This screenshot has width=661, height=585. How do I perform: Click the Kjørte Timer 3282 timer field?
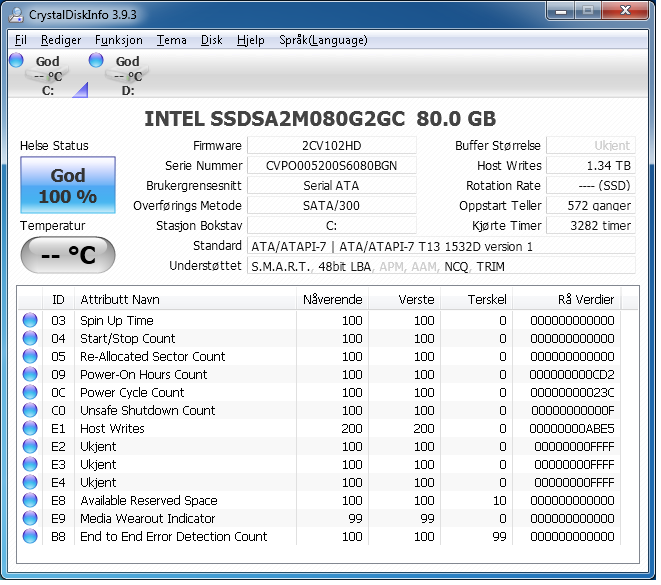591,225
